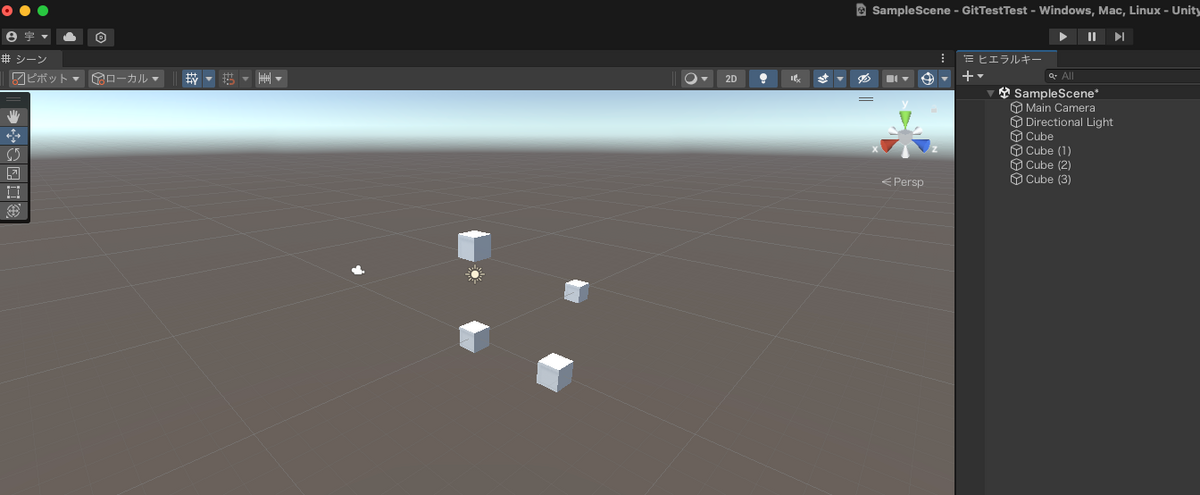Click the red X axis gizmo cone
This screenshot has width=1200, height=495.
point(887,143)
